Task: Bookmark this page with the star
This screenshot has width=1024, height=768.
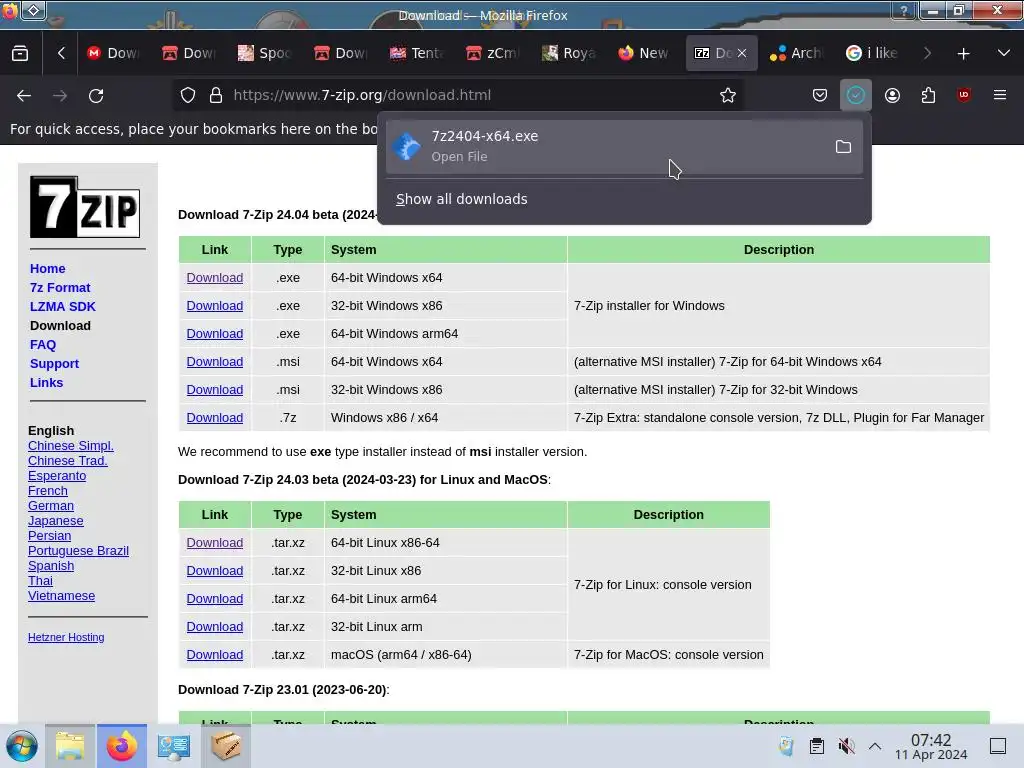Action: pyautogui.click(x=728, y=95)
